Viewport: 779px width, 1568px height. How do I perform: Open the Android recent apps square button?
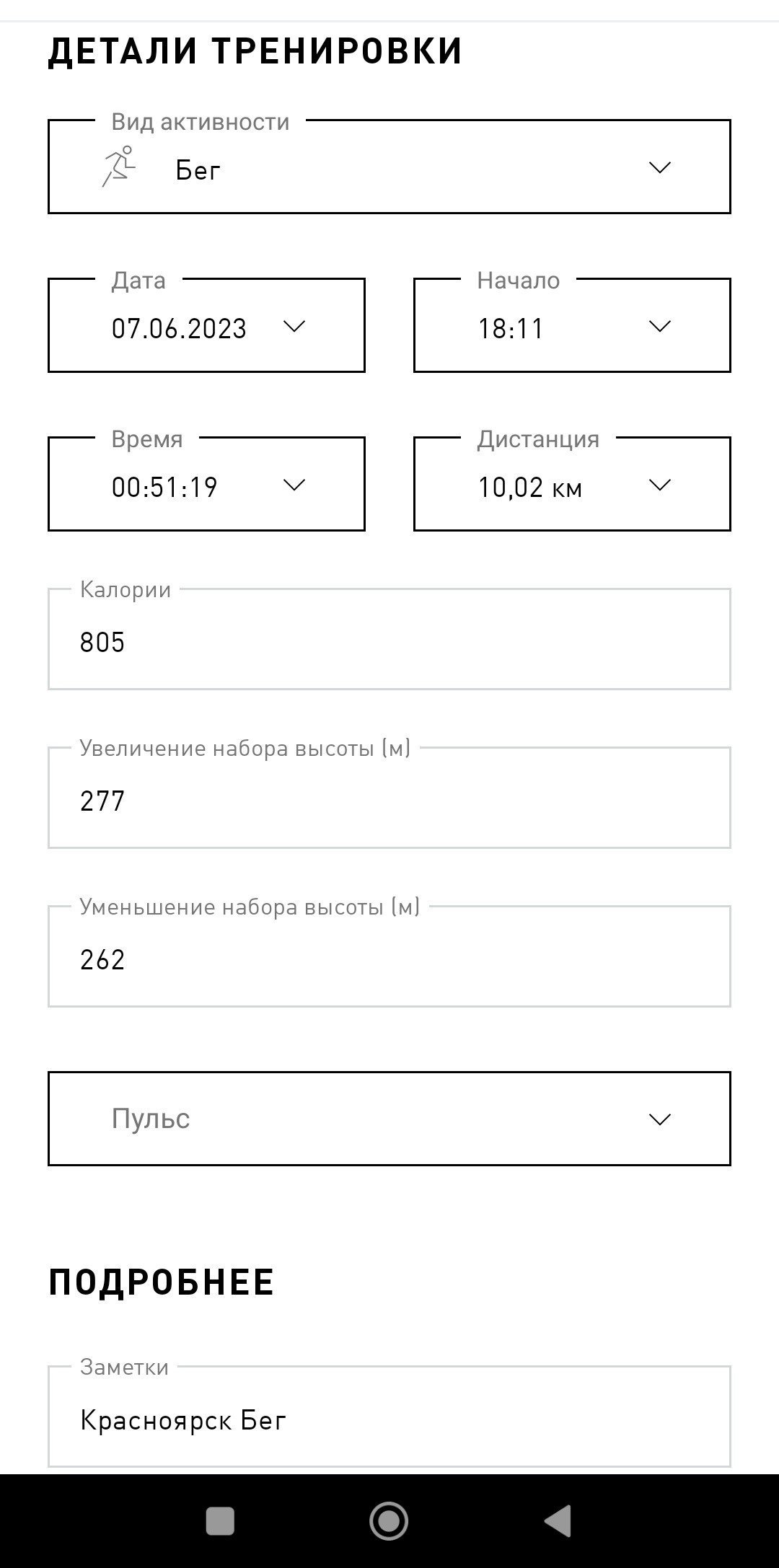pos(220,1520)
